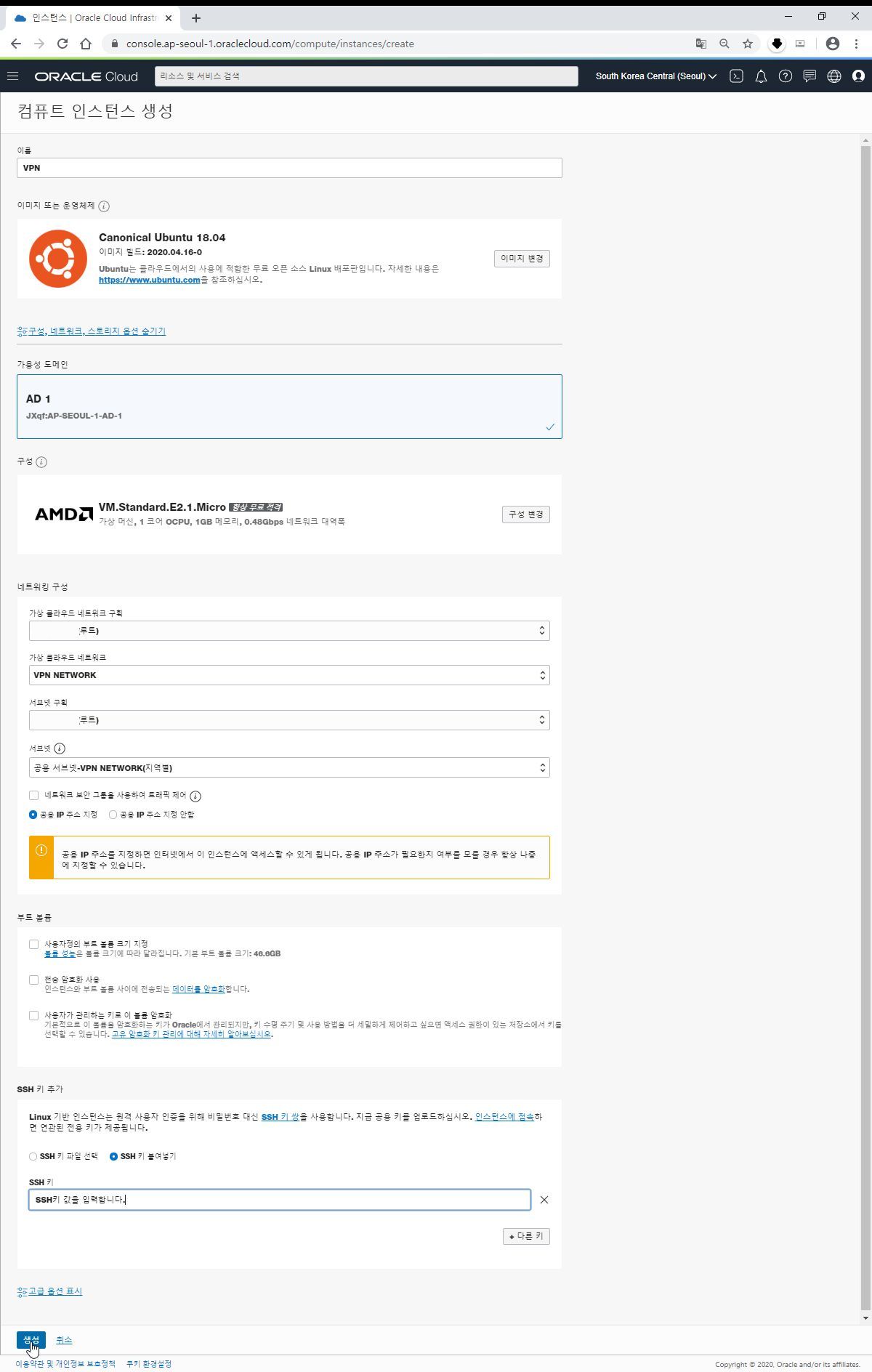
Task: Click the info icon beside the subnet label
Action: (x=60, y=748)
